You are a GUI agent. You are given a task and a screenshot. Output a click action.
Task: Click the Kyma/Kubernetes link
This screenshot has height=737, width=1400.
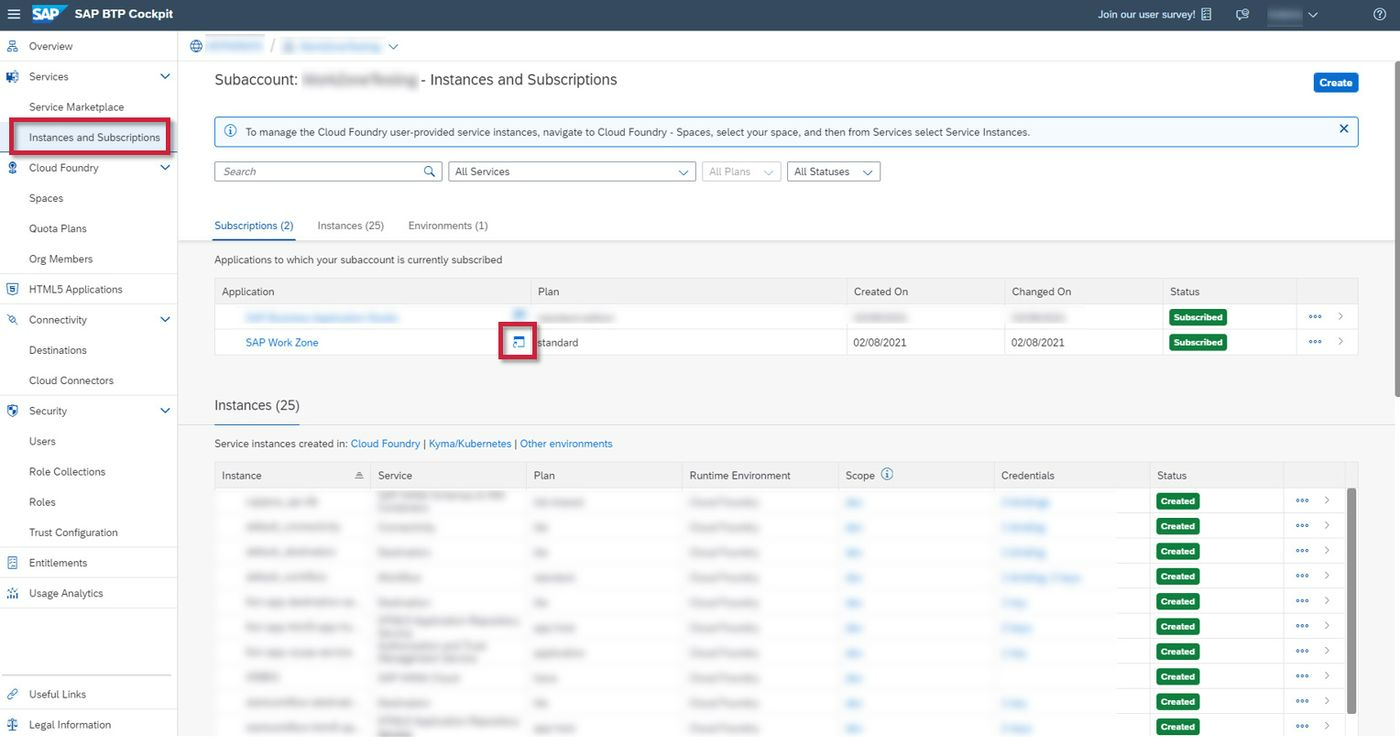(x=469, y=444)
